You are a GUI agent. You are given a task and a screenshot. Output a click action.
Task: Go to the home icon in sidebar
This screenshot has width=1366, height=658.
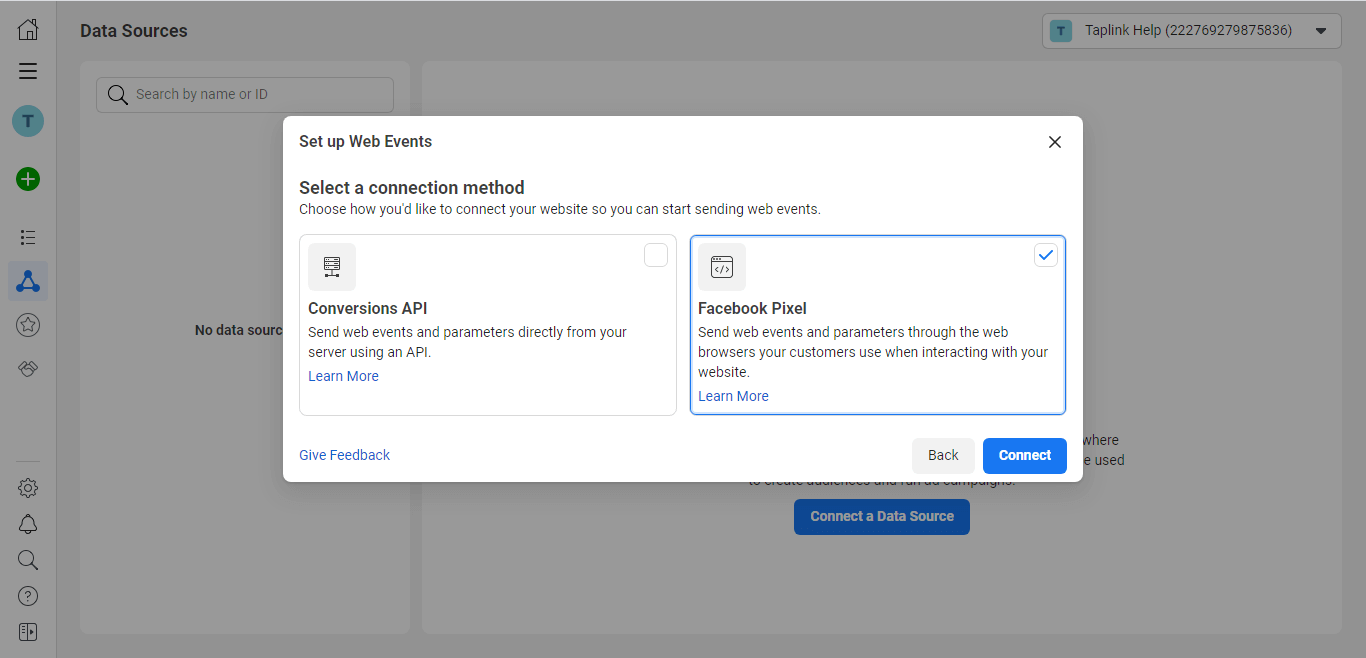coord(28,29)
